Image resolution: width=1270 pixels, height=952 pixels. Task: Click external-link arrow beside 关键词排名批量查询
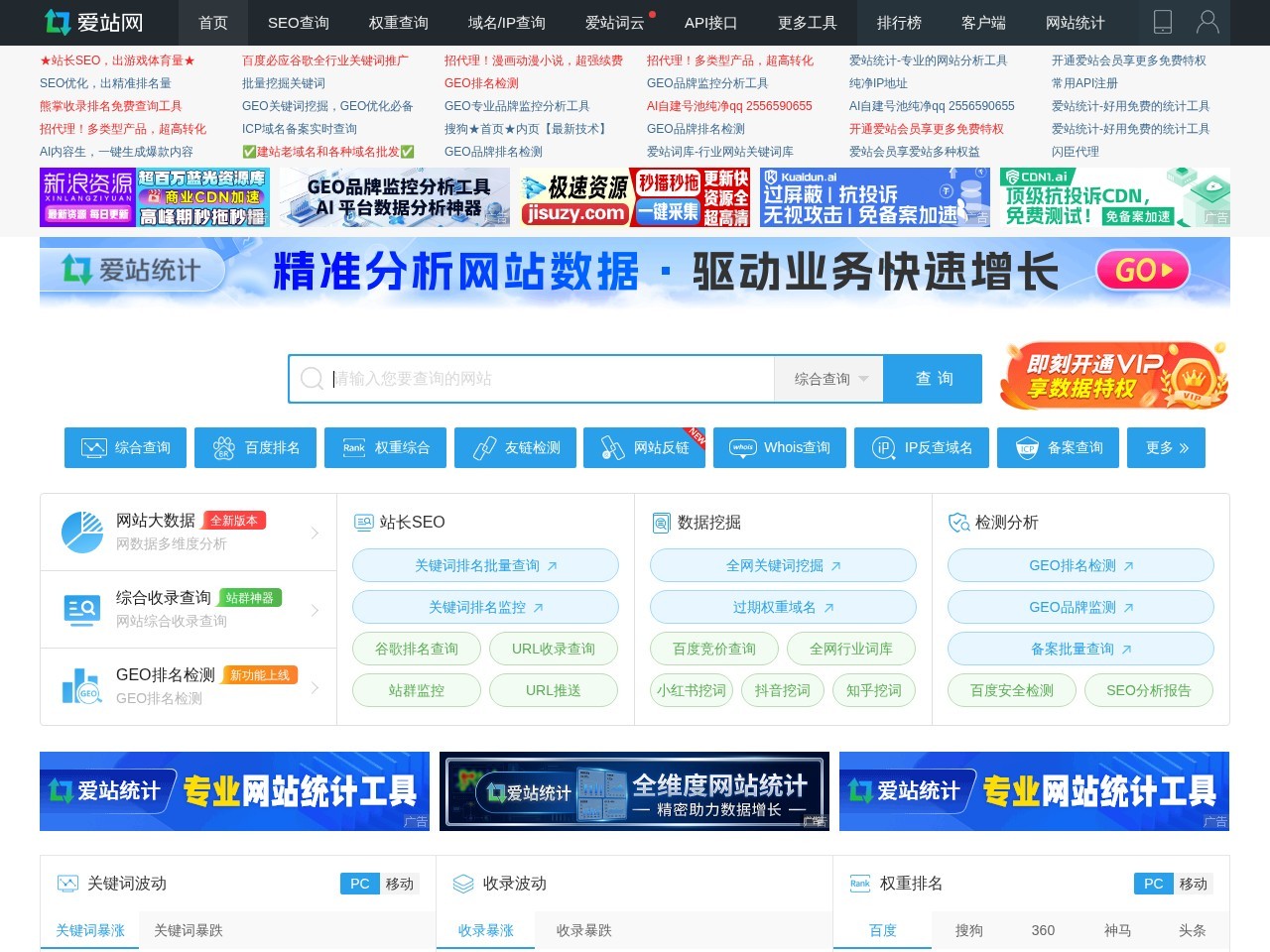tap(553, 565)
